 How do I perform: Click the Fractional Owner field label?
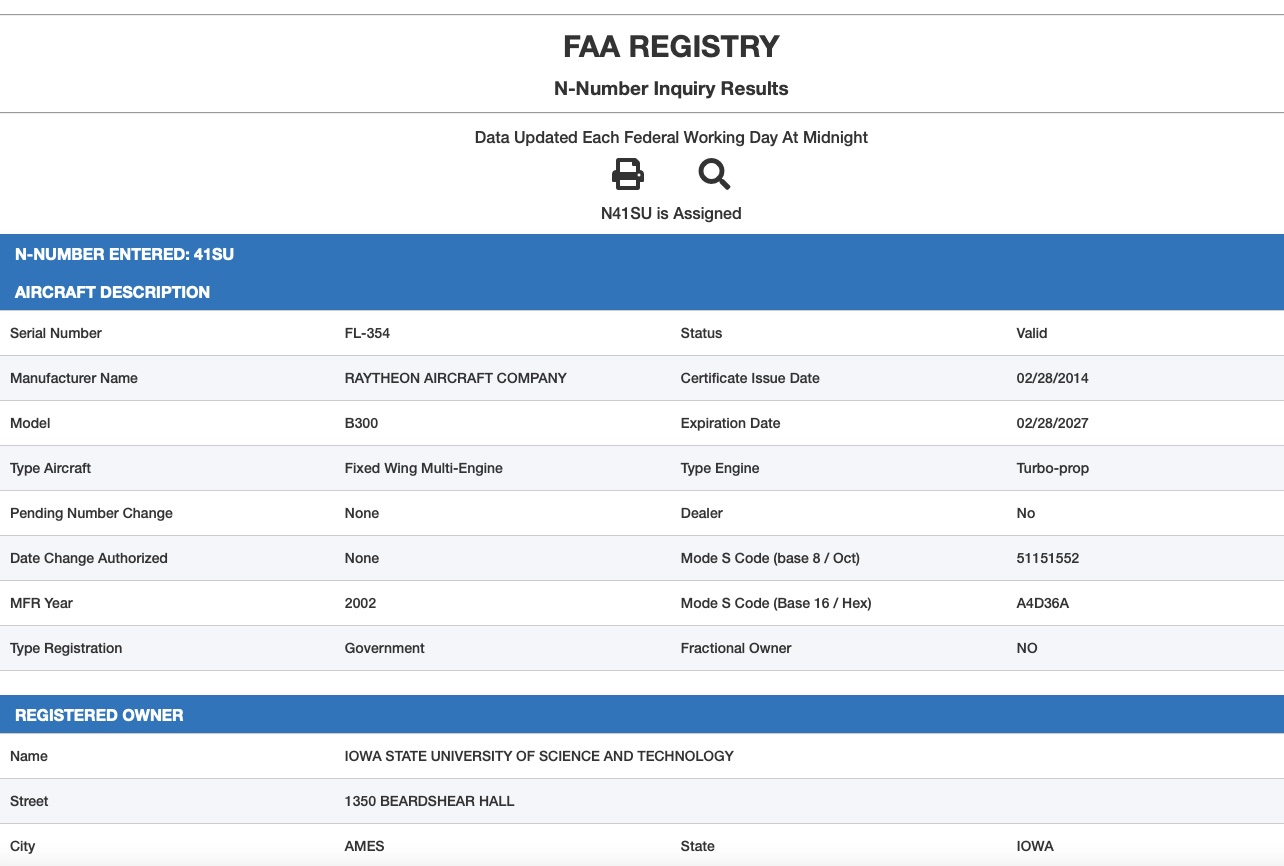(736, 648)
